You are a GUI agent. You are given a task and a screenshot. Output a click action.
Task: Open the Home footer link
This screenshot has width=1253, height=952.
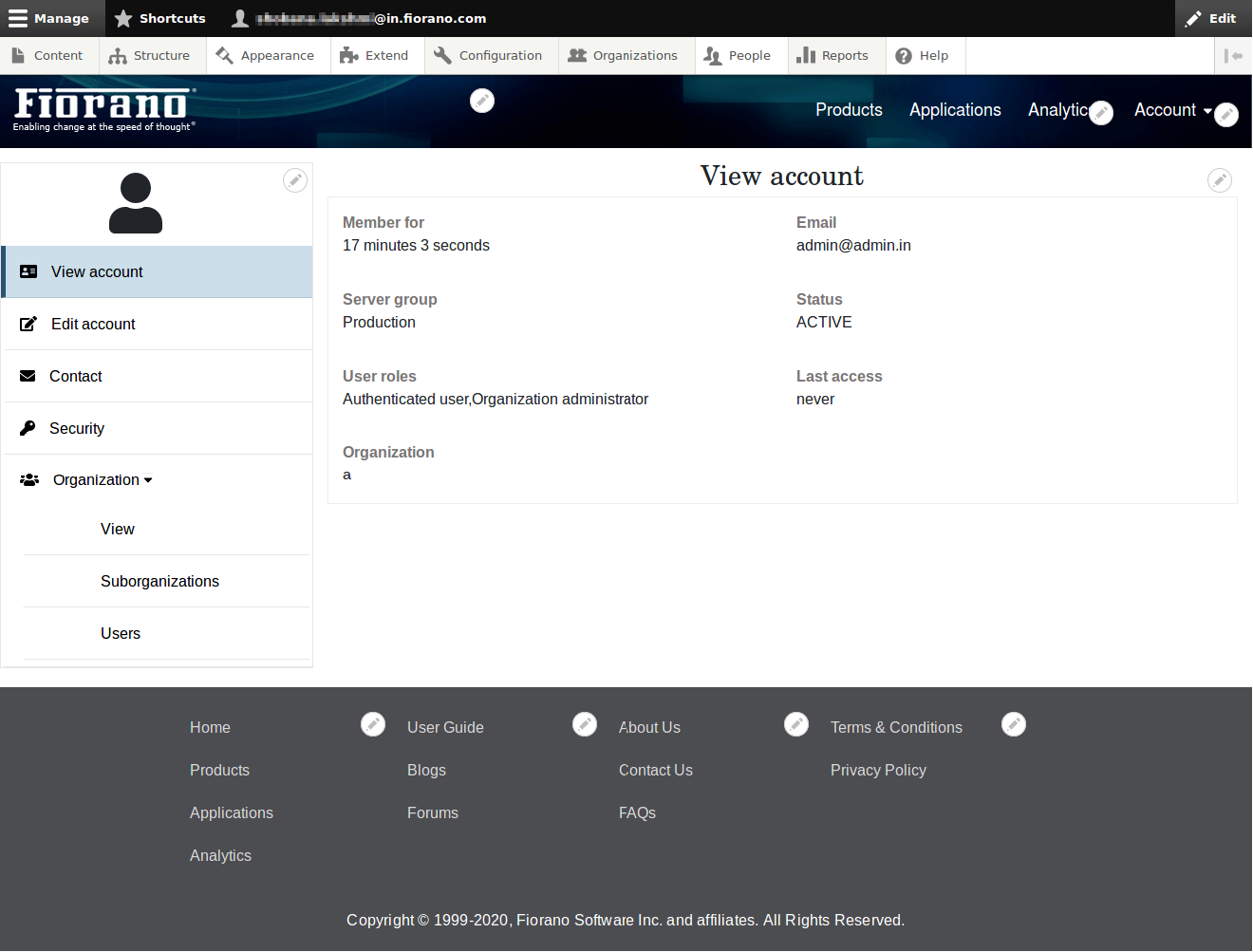(x=210, y=728)
